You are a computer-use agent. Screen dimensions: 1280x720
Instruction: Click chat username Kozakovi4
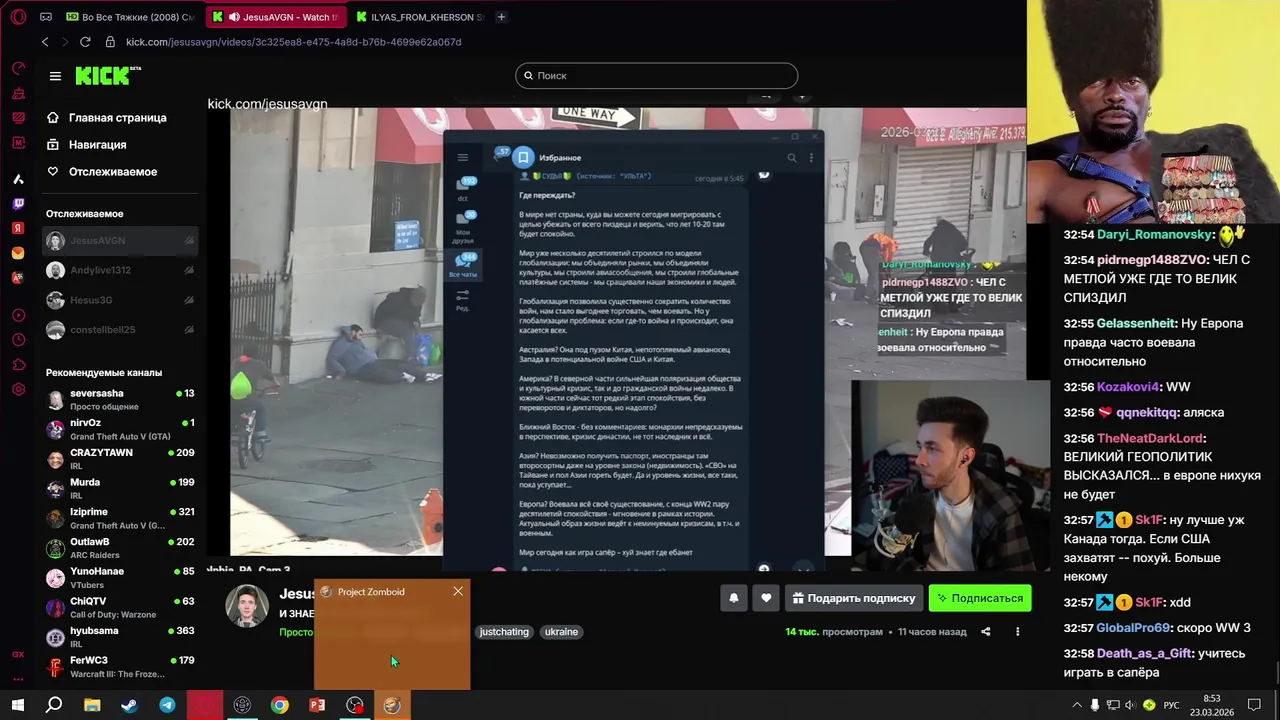tap(1128, 387)
